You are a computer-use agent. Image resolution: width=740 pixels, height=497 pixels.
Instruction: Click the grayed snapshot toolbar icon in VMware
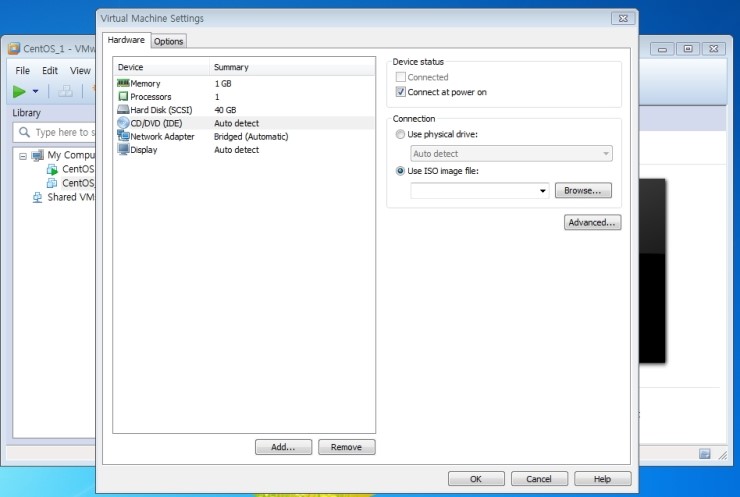coord(65,91)
